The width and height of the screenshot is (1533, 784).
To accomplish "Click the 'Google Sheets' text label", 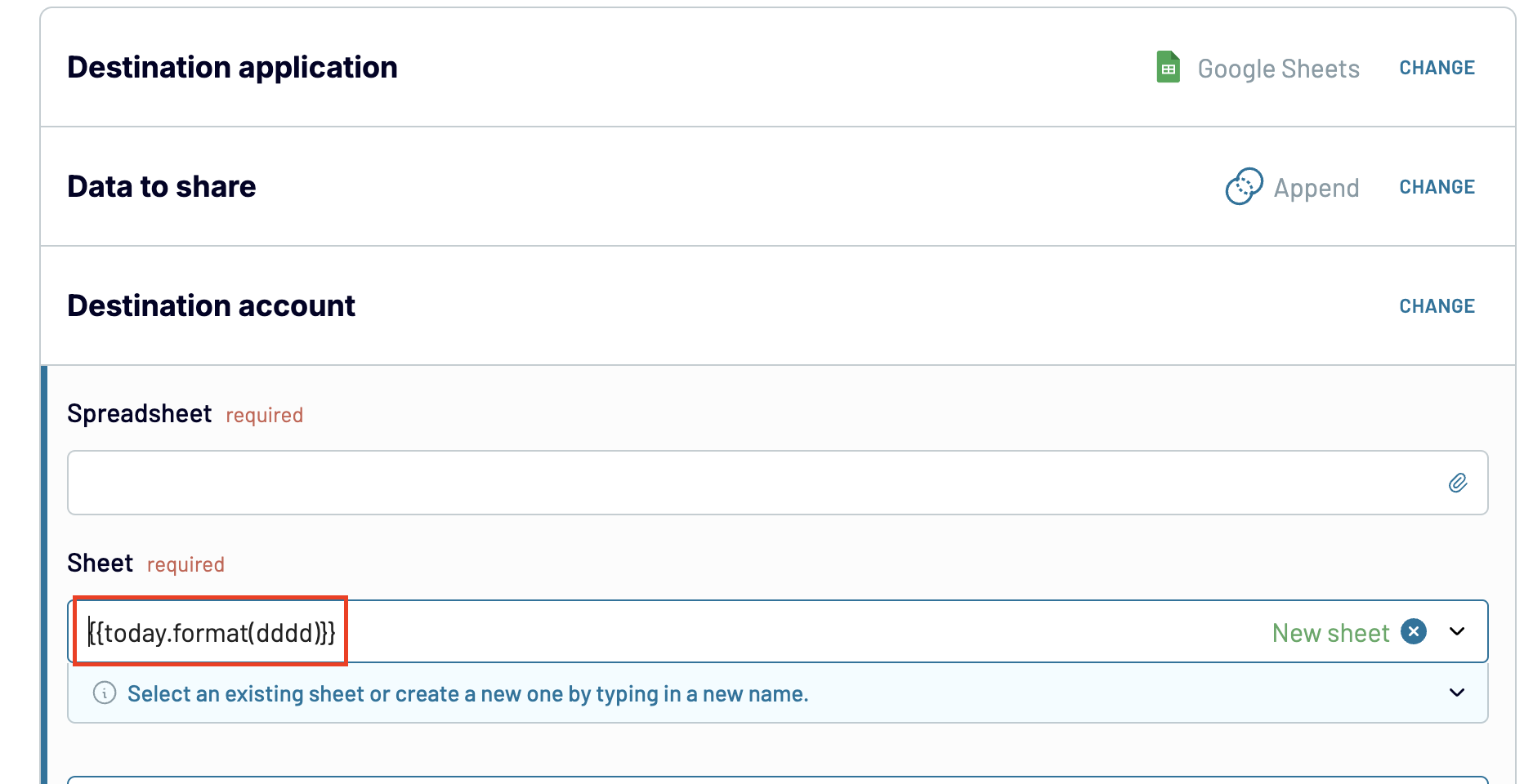I will (x=1278, y=69).
